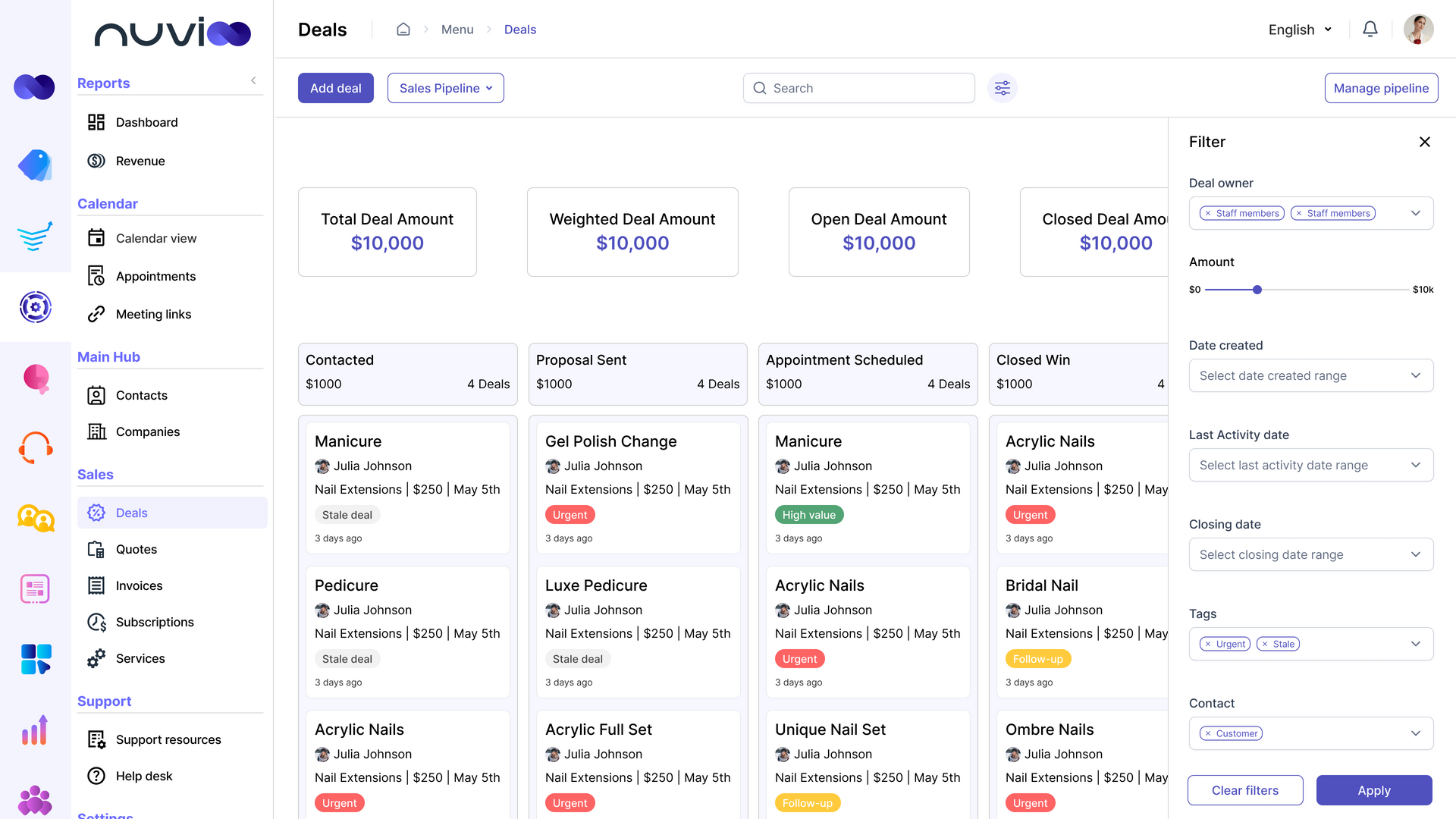
Task: Collapse the Reports section chevron
Action: [x=253, y=80]
